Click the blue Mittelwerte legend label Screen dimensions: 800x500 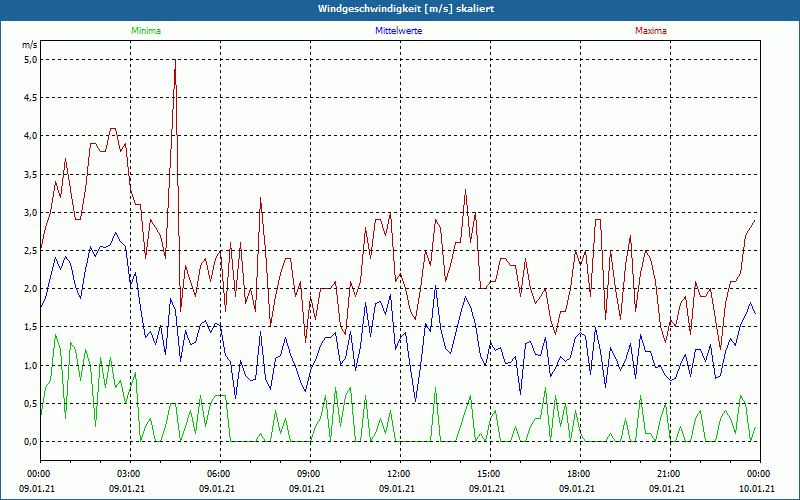tap(398, 31)
